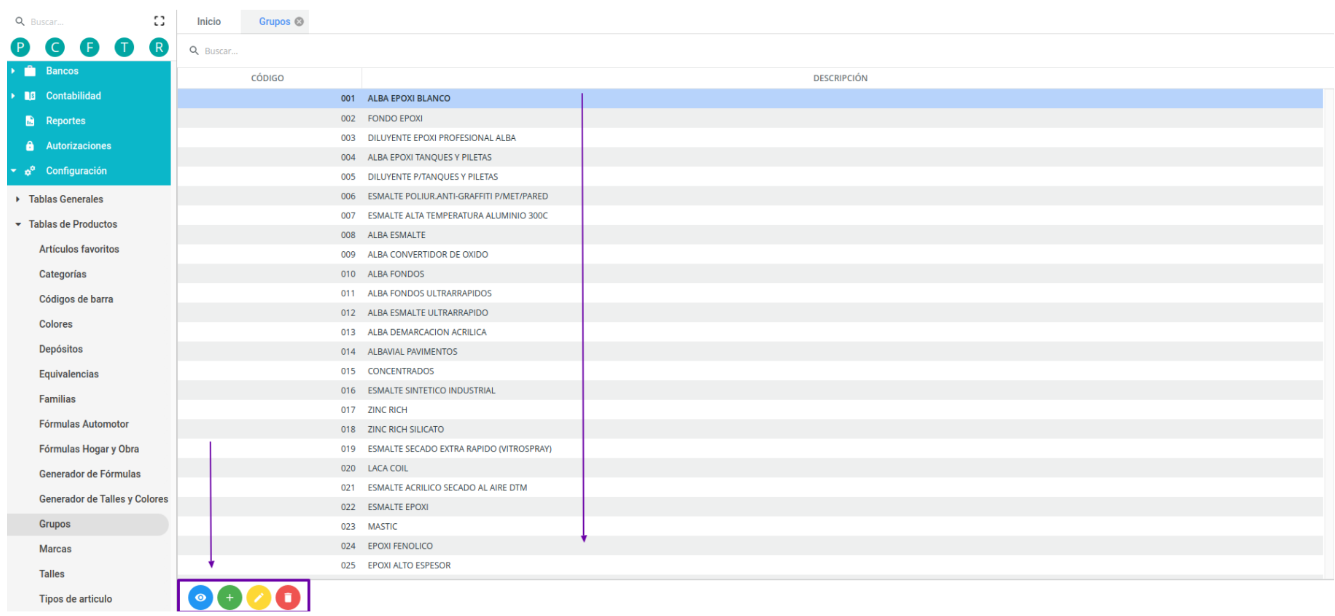This screenshot has width=1335, height=616.
Task: Click the Bancos briefcase icon
Action: (x=30, y=71)
